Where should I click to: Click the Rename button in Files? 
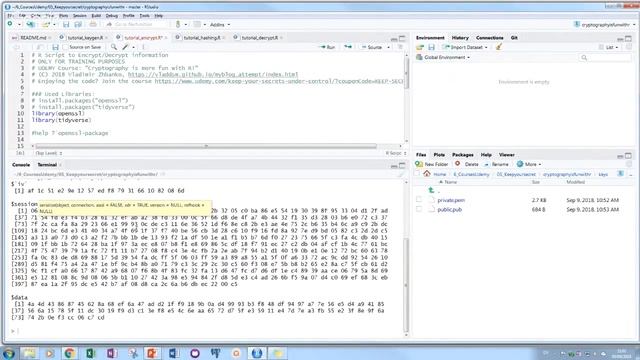496,164
